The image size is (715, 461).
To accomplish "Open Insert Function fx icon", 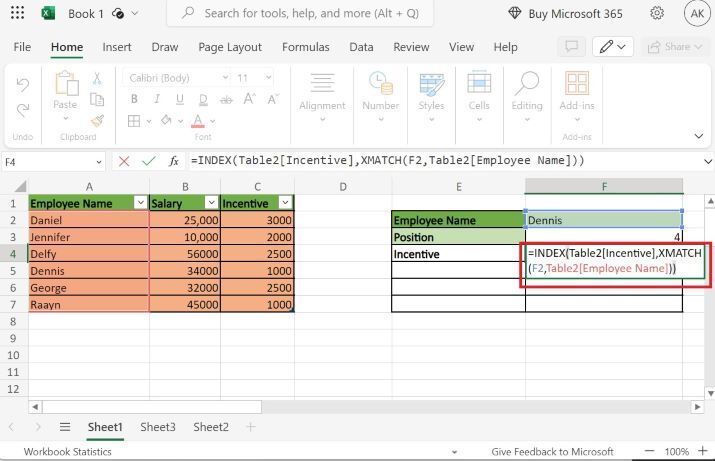I will coord(173,161).
